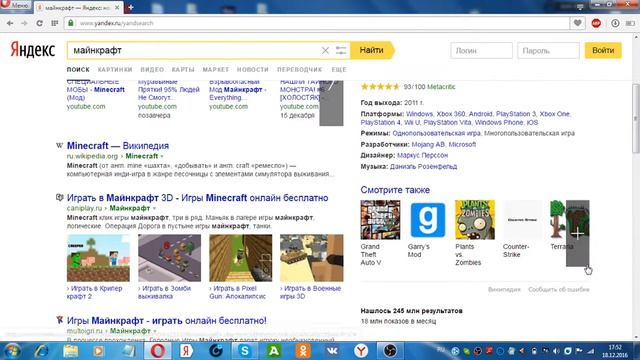This screenshot has height=360, width=640.
Task: Open the Играть в Крипер крафт 2 thumbnail
Action: pyautogui.click(x=98, y=258)
